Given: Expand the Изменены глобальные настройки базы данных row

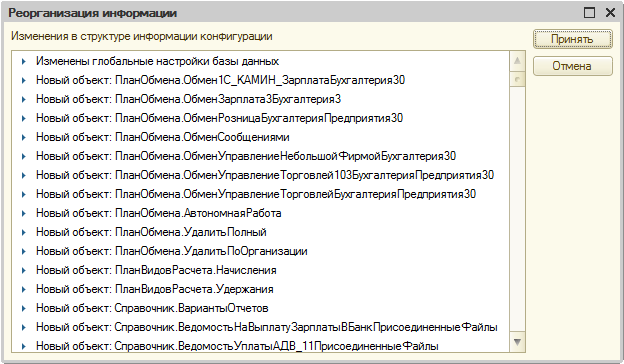Looking at the screenshot, I should pos(23,61).
